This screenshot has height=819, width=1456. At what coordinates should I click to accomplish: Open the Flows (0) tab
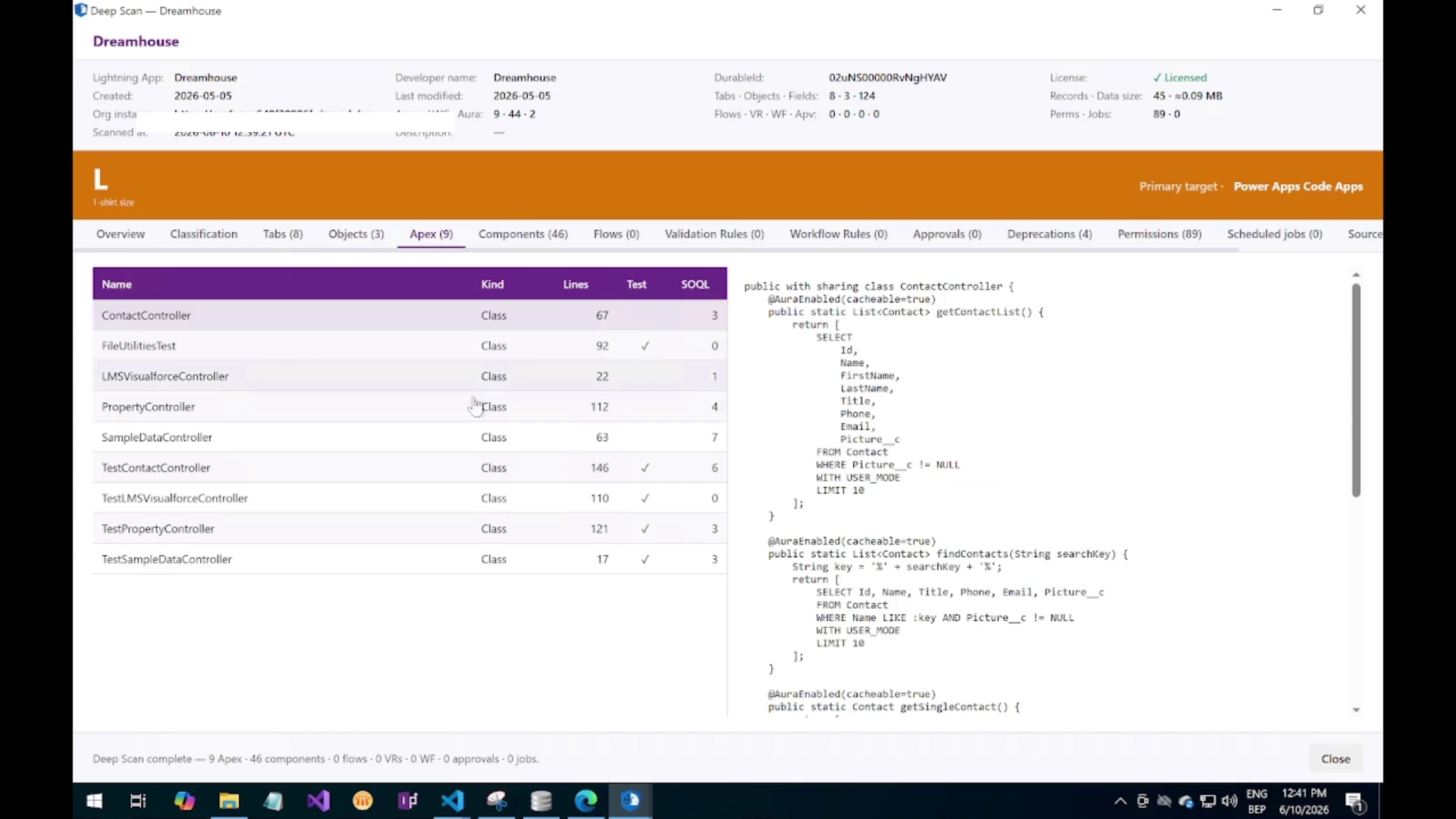click(x=617, y=234)
